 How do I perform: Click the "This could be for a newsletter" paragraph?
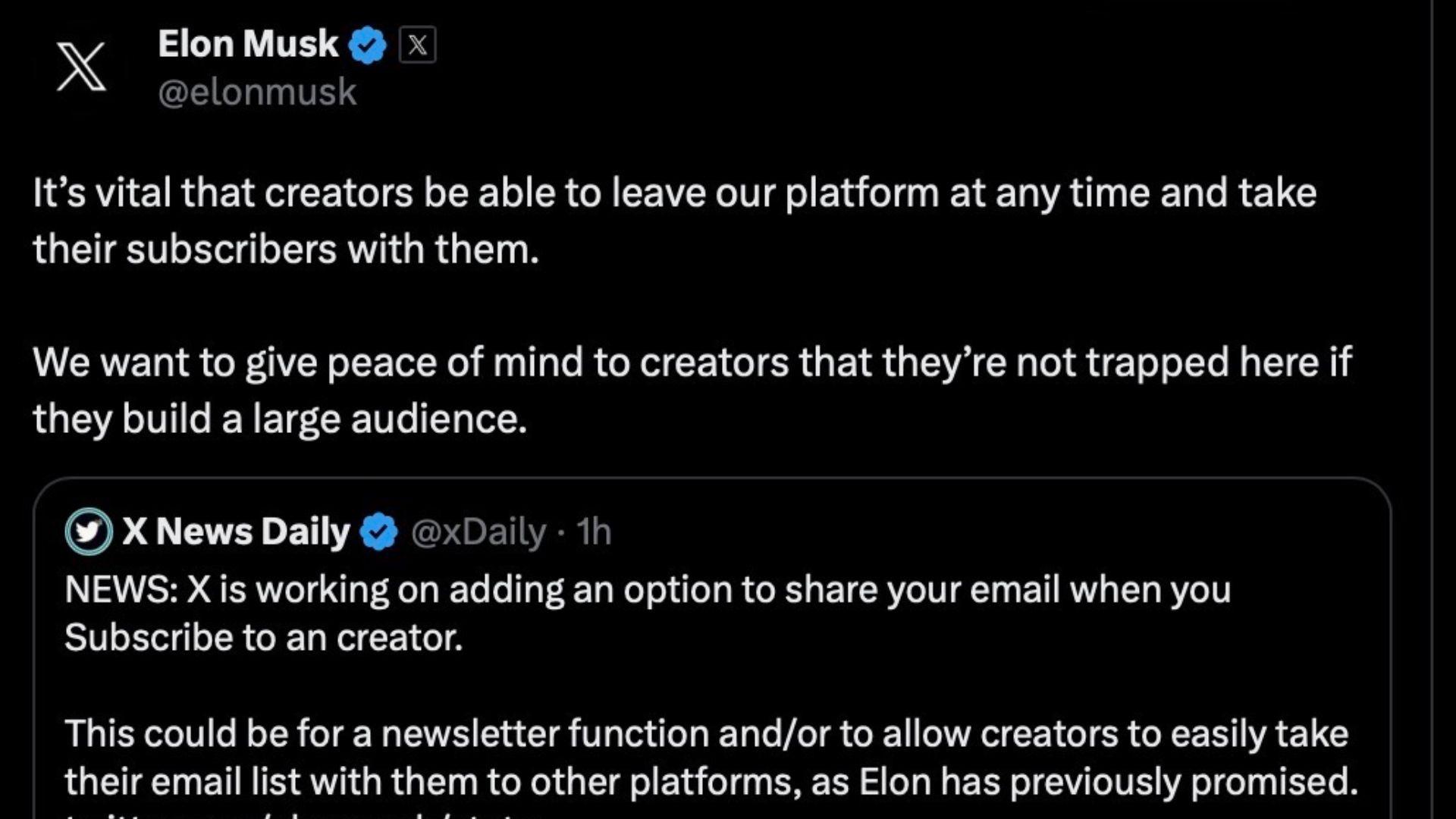(x=705, y=734)
